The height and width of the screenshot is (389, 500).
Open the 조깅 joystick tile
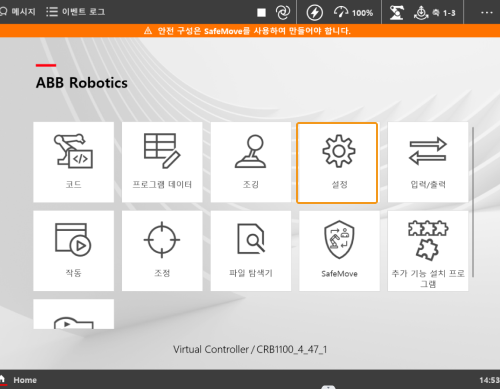[251, 162]
